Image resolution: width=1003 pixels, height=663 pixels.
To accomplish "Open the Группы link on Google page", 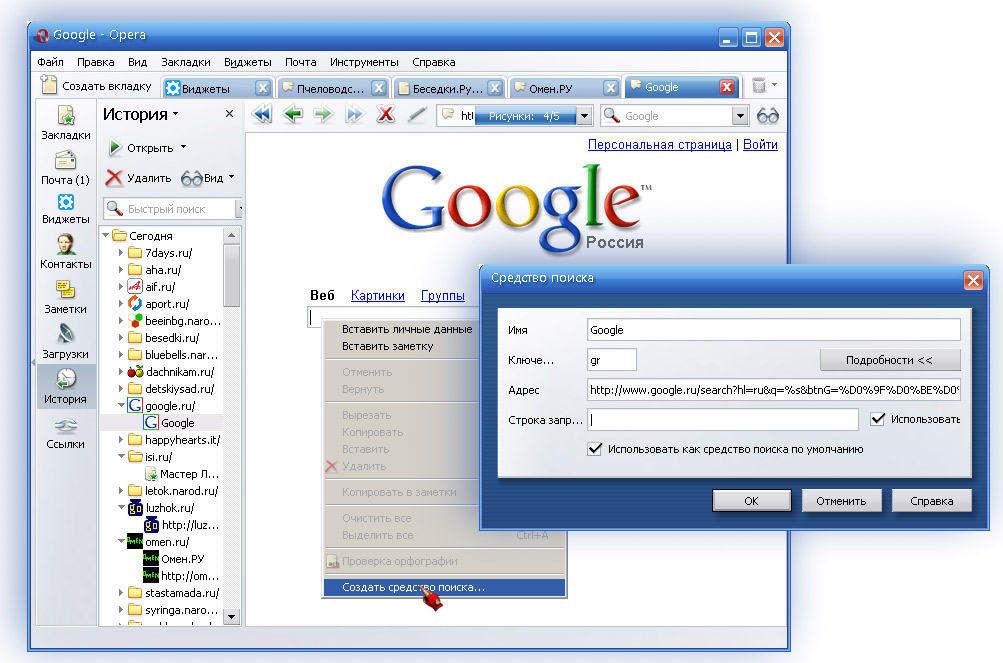I will click(443, 296).
